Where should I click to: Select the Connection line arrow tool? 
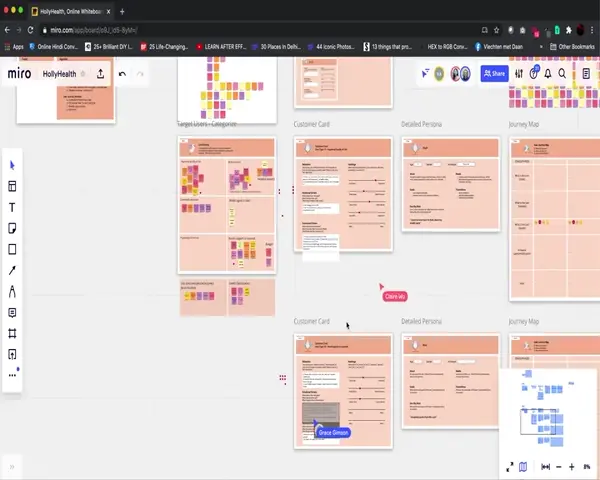pyautogui.click(x=12, y=271)
